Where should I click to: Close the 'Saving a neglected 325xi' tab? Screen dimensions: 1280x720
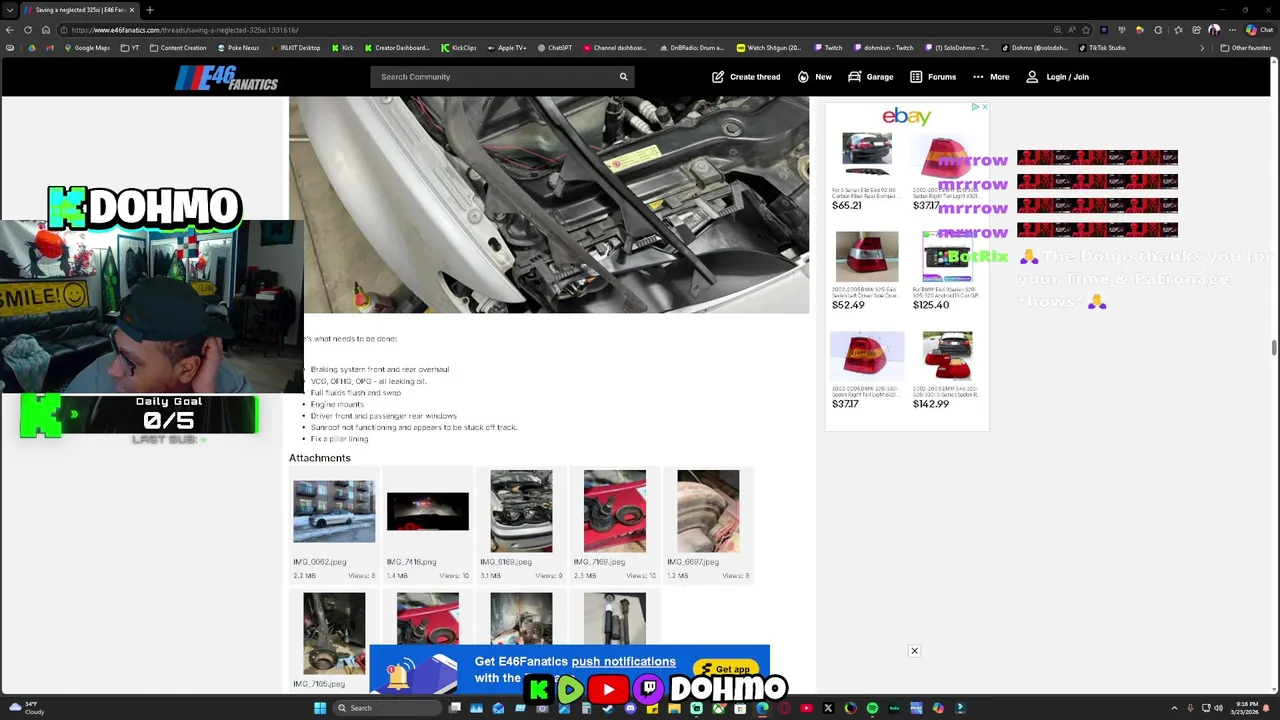coord(131,10)
